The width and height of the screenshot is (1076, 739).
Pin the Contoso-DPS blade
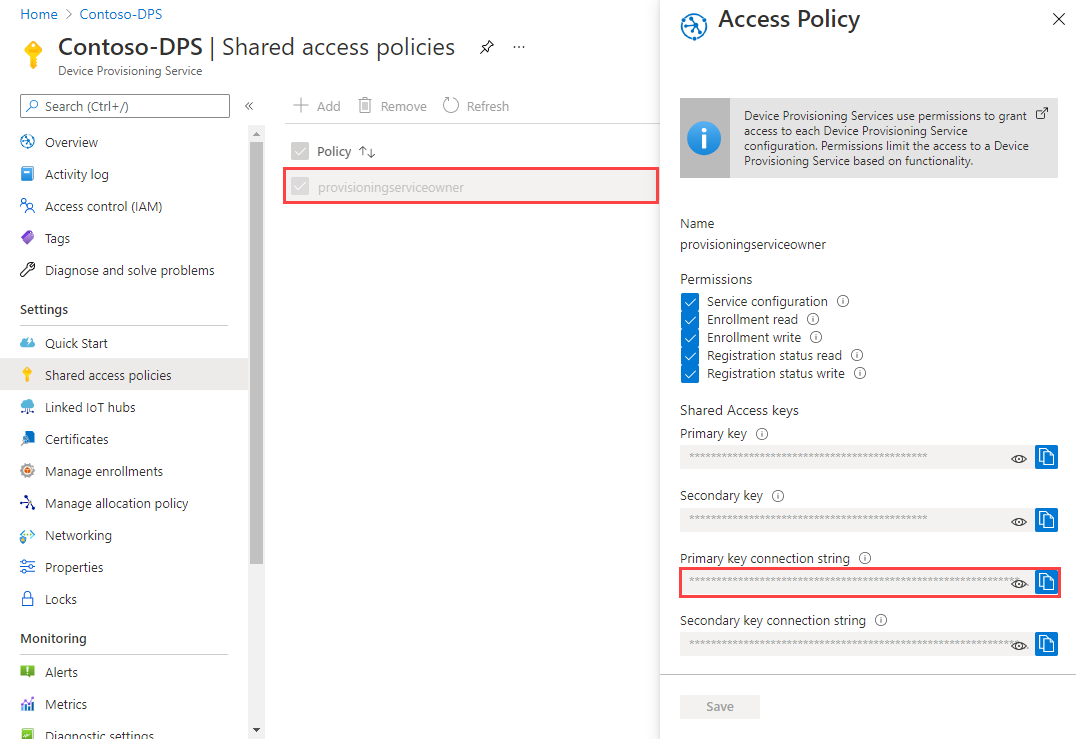487,47
